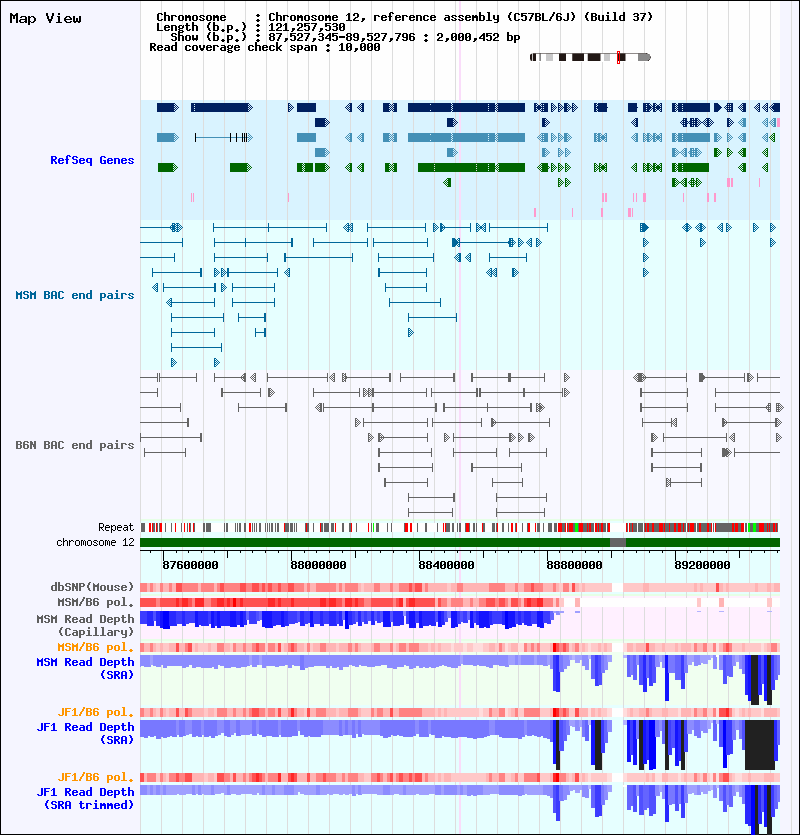Screen dimensions: 800x835
Task: Open the RefSeq Genes track label
Action: click(x=92, y=160)
